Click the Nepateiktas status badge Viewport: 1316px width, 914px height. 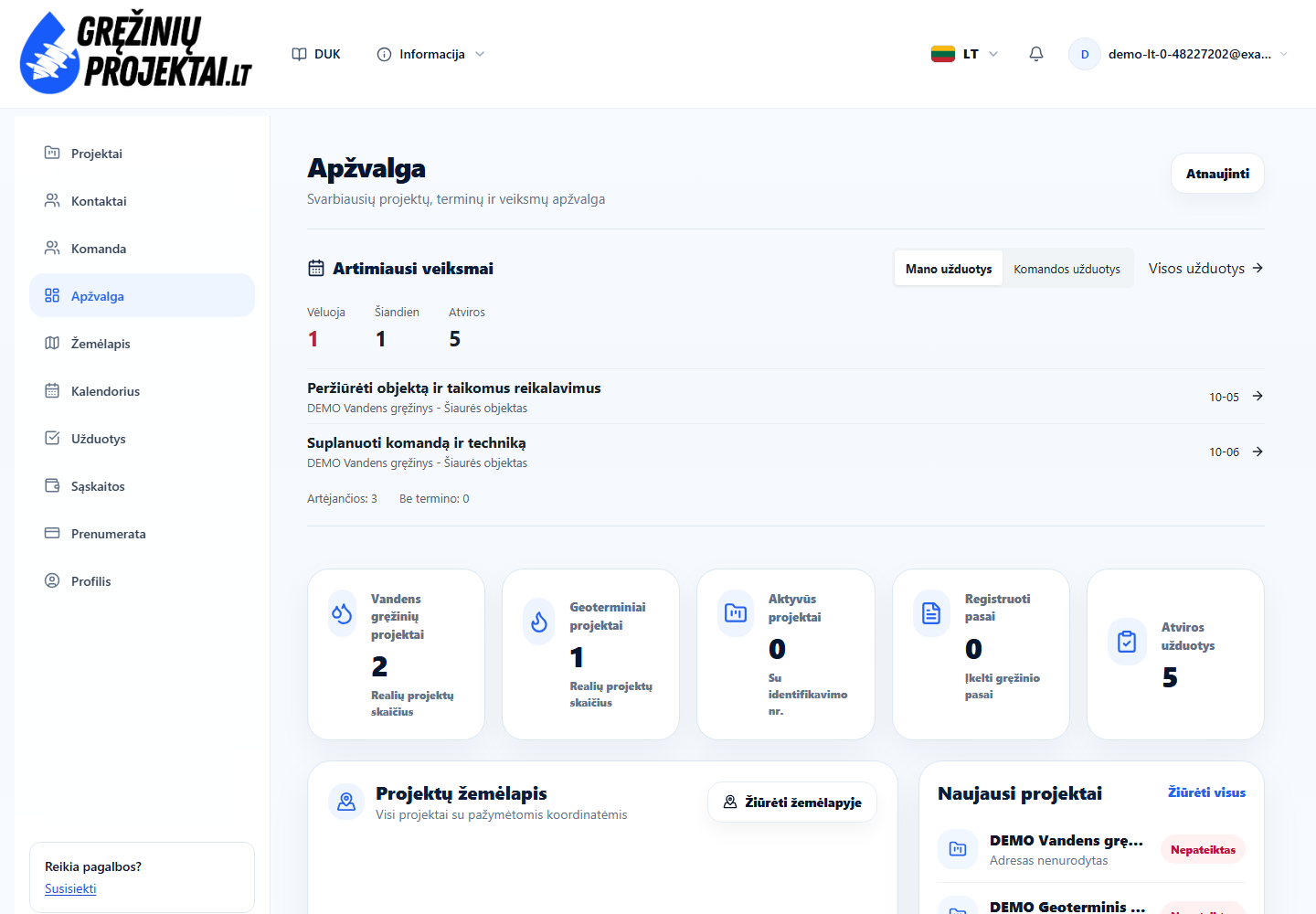coord(1203,849)
